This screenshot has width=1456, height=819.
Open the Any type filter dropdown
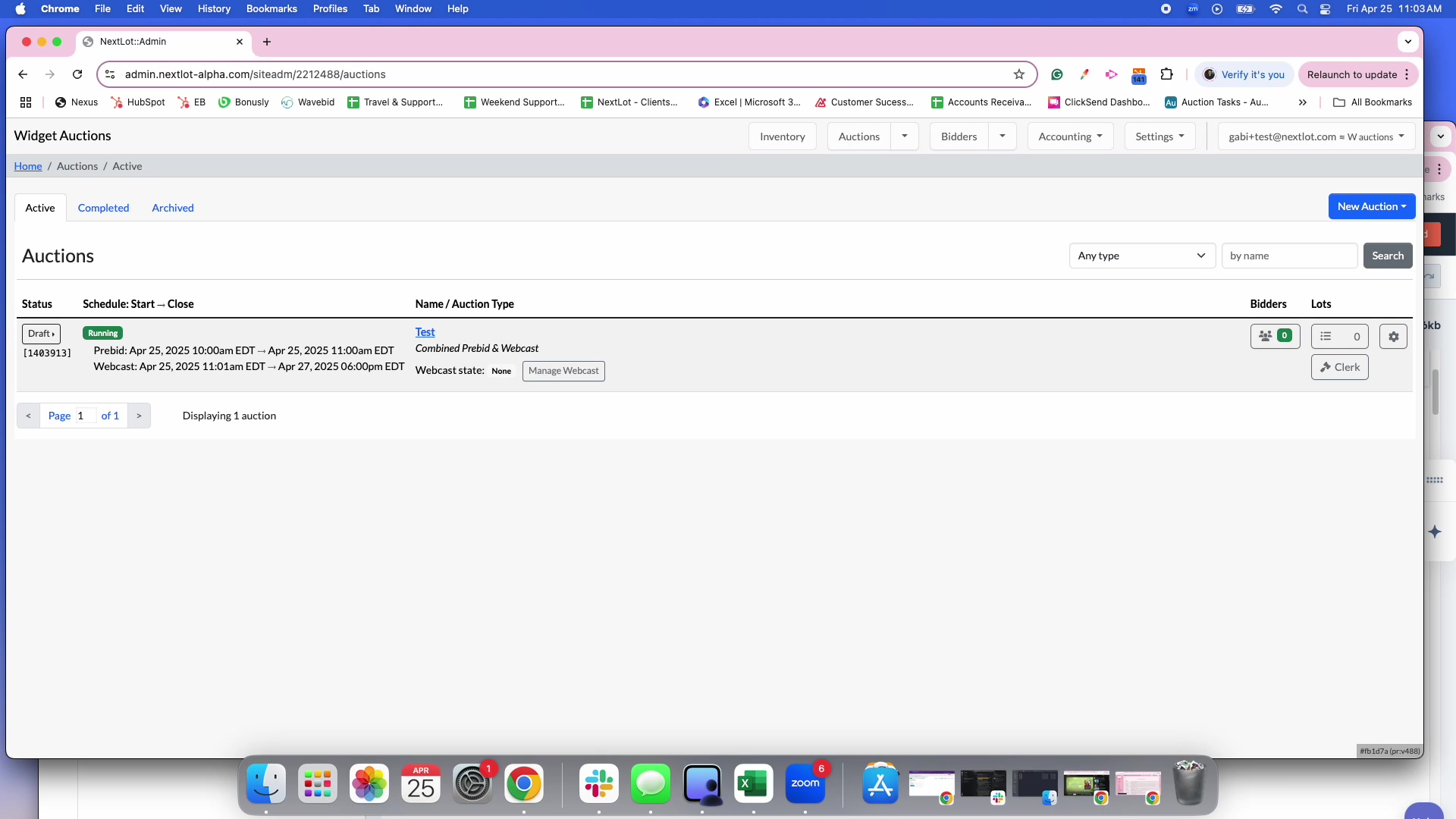click(x=1142, y=256)
